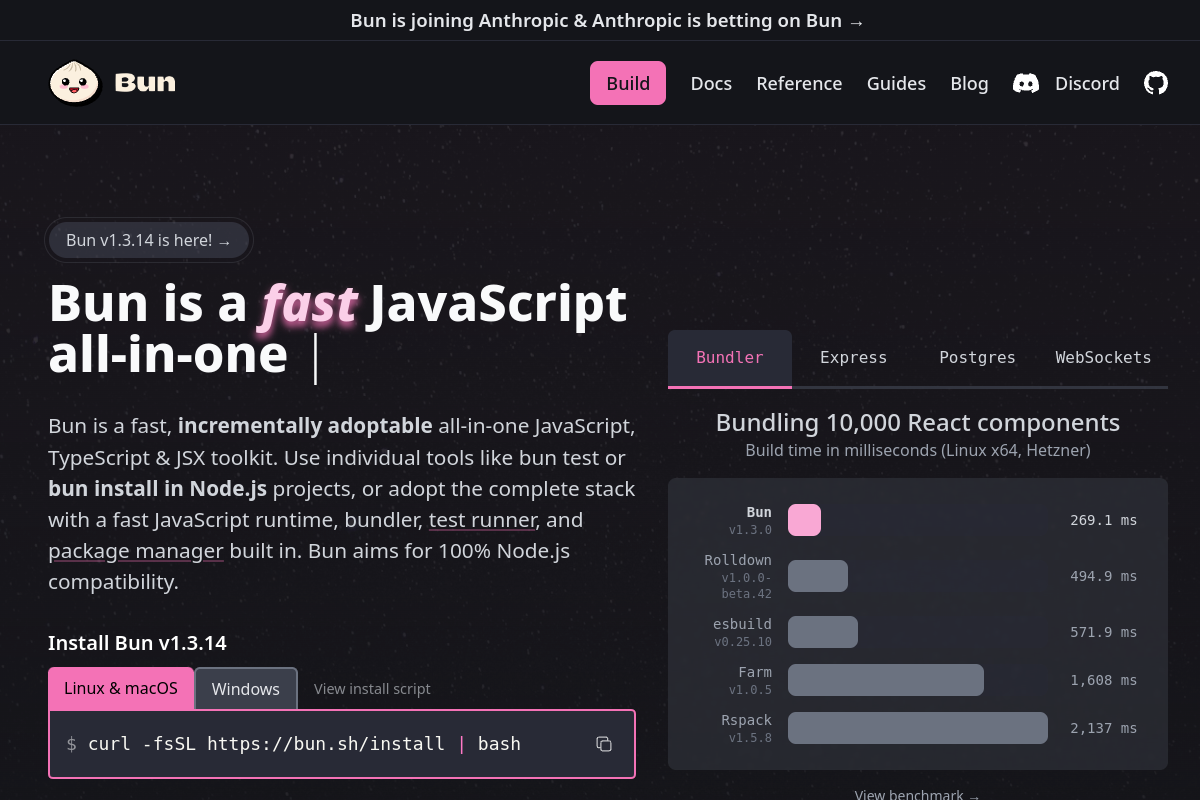Screen dimensions: 1200x800
Task: Open the Blog navigation item
Action: click(x=969, y=84)
